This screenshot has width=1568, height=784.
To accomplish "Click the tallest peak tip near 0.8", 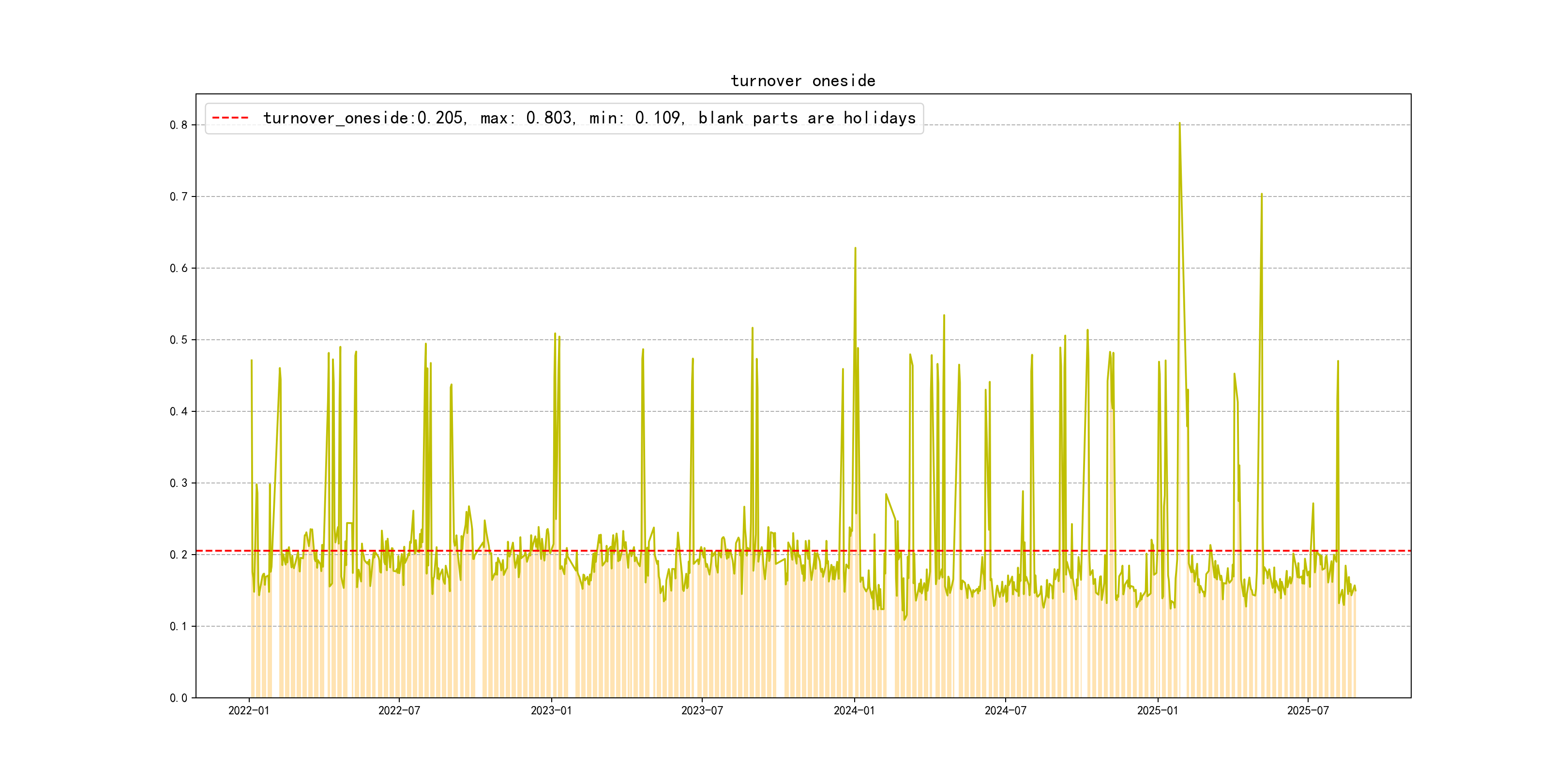I will [1180, 123].
